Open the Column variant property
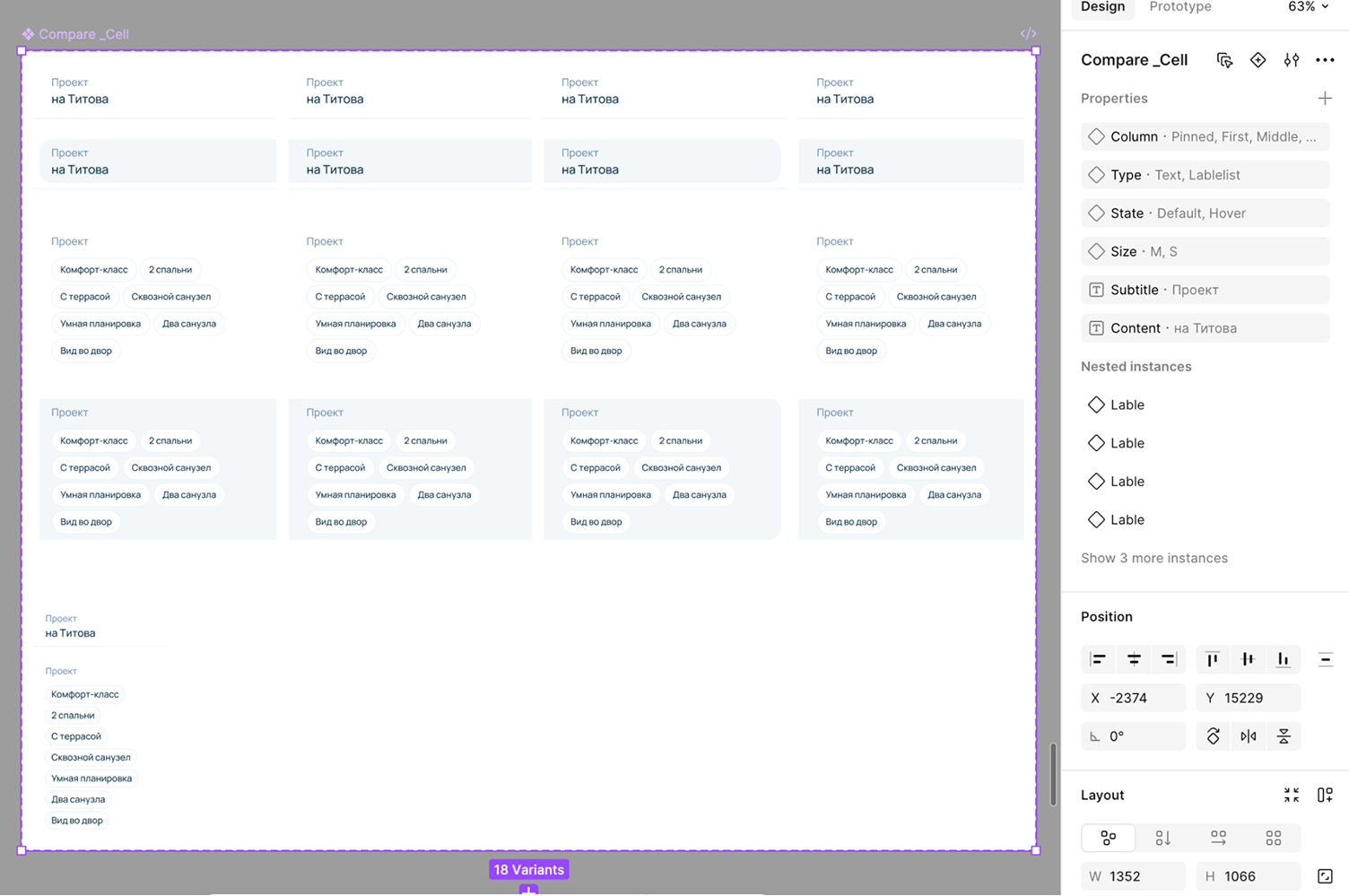The image size is (1349, 896). pyautogui.click(x=1205, y=137)
